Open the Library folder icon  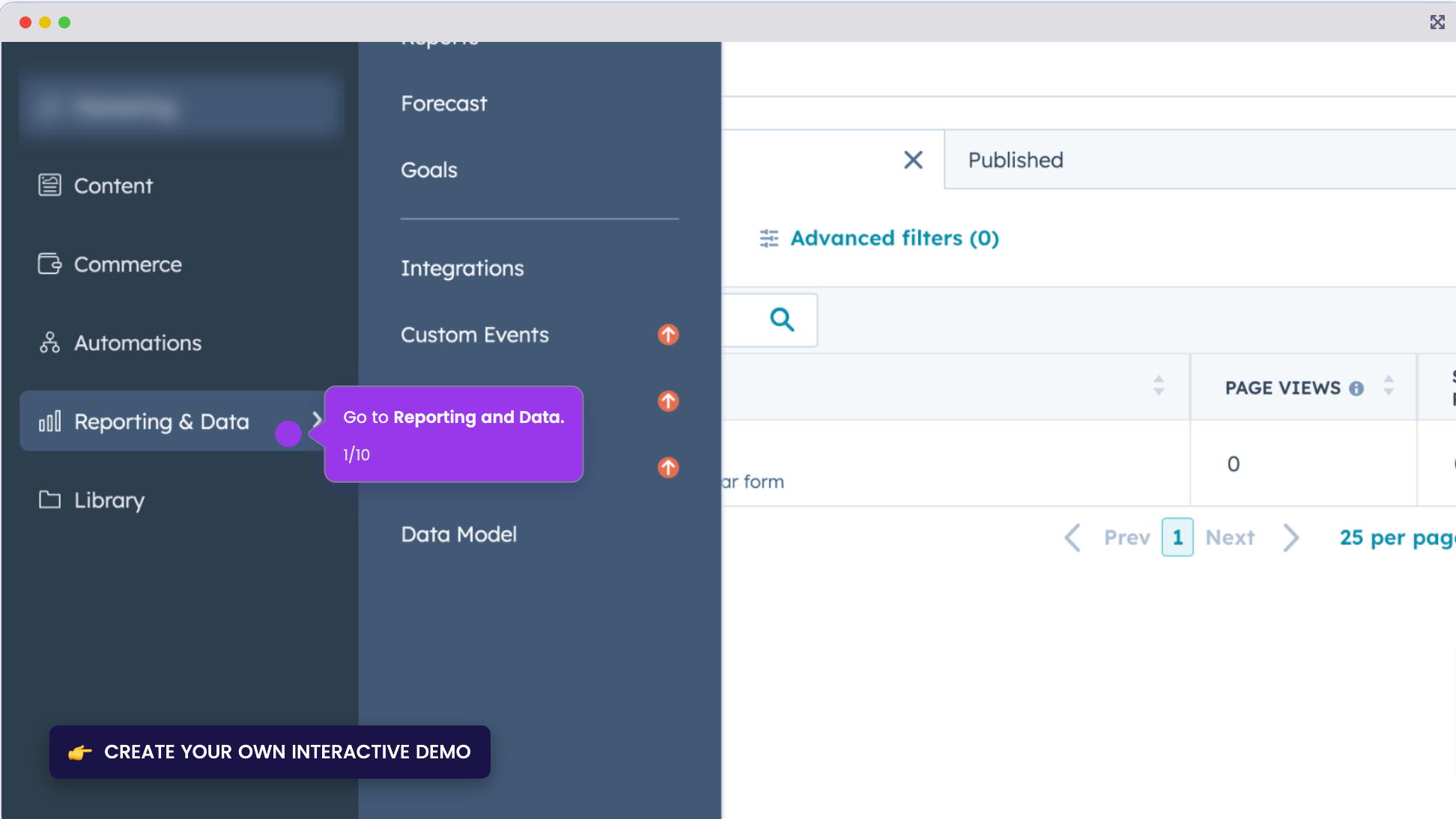pyautogui.click(x=49, y=500)
